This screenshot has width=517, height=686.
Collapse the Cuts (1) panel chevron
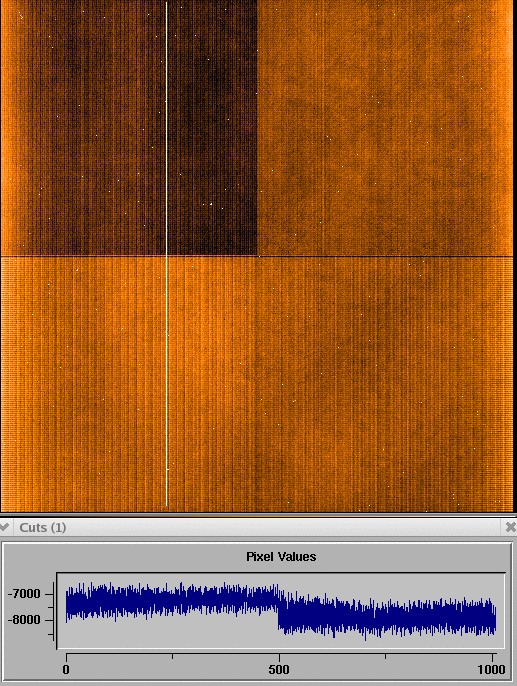point(4,527)
